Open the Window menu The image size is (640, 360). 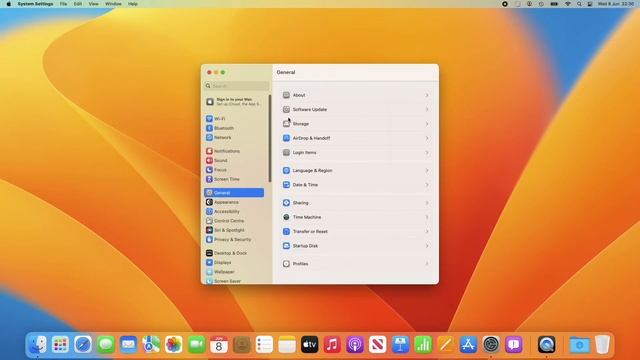(x=113, y=4)
